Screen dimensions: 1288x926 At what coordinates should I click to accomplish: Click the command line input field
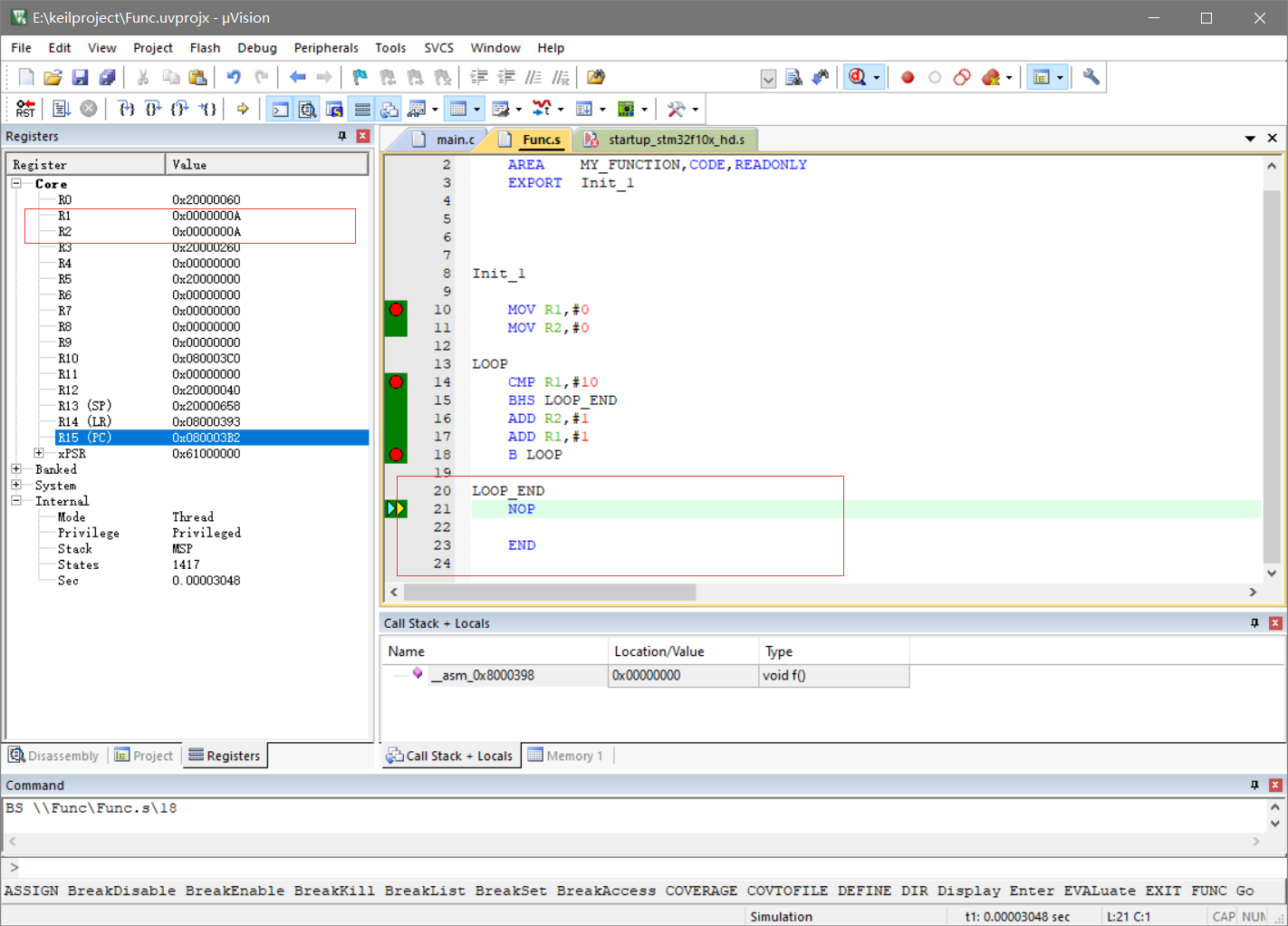point(643,868)
